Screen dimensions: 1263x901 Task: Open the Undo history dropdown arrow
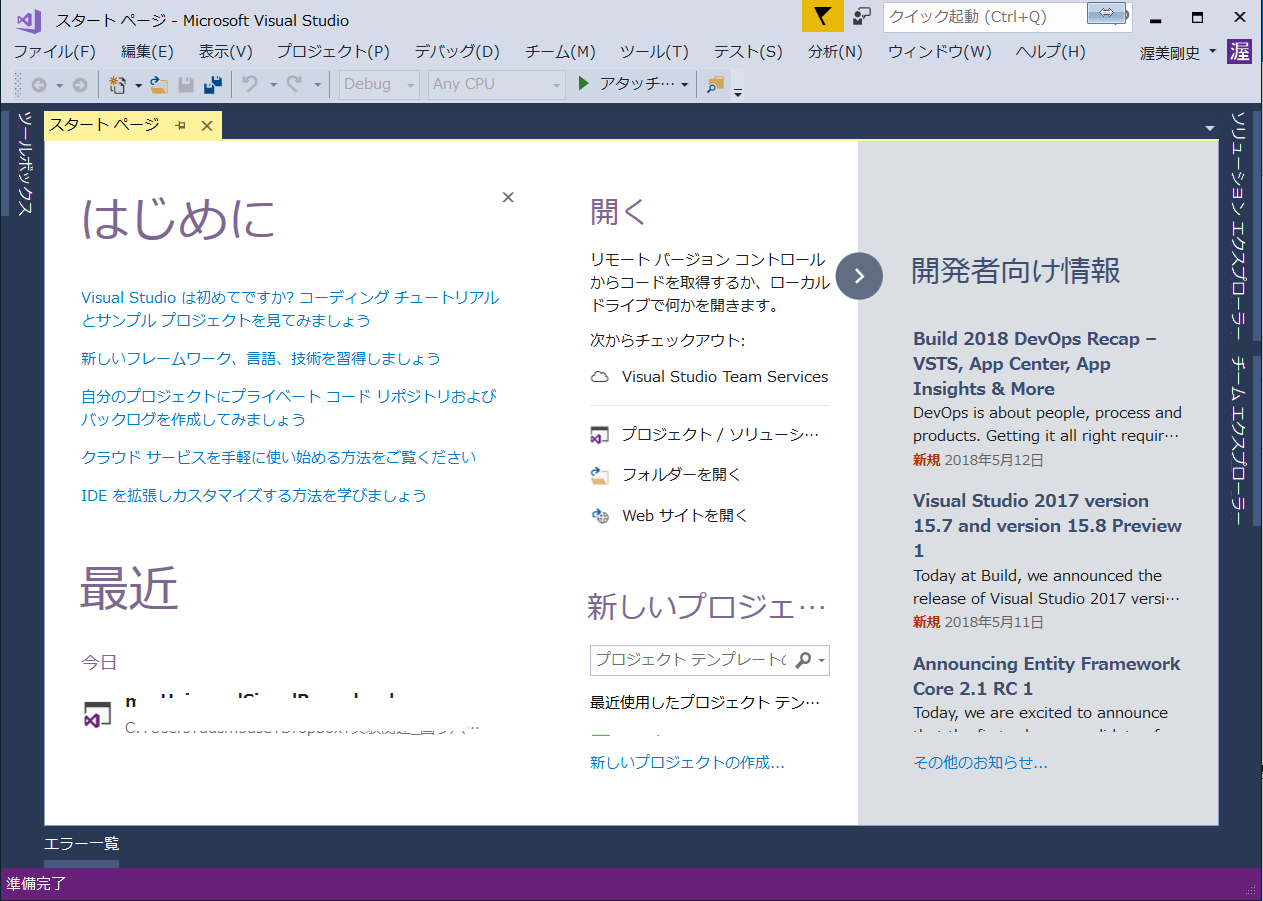pyautogui.click(x=272, y=85)
